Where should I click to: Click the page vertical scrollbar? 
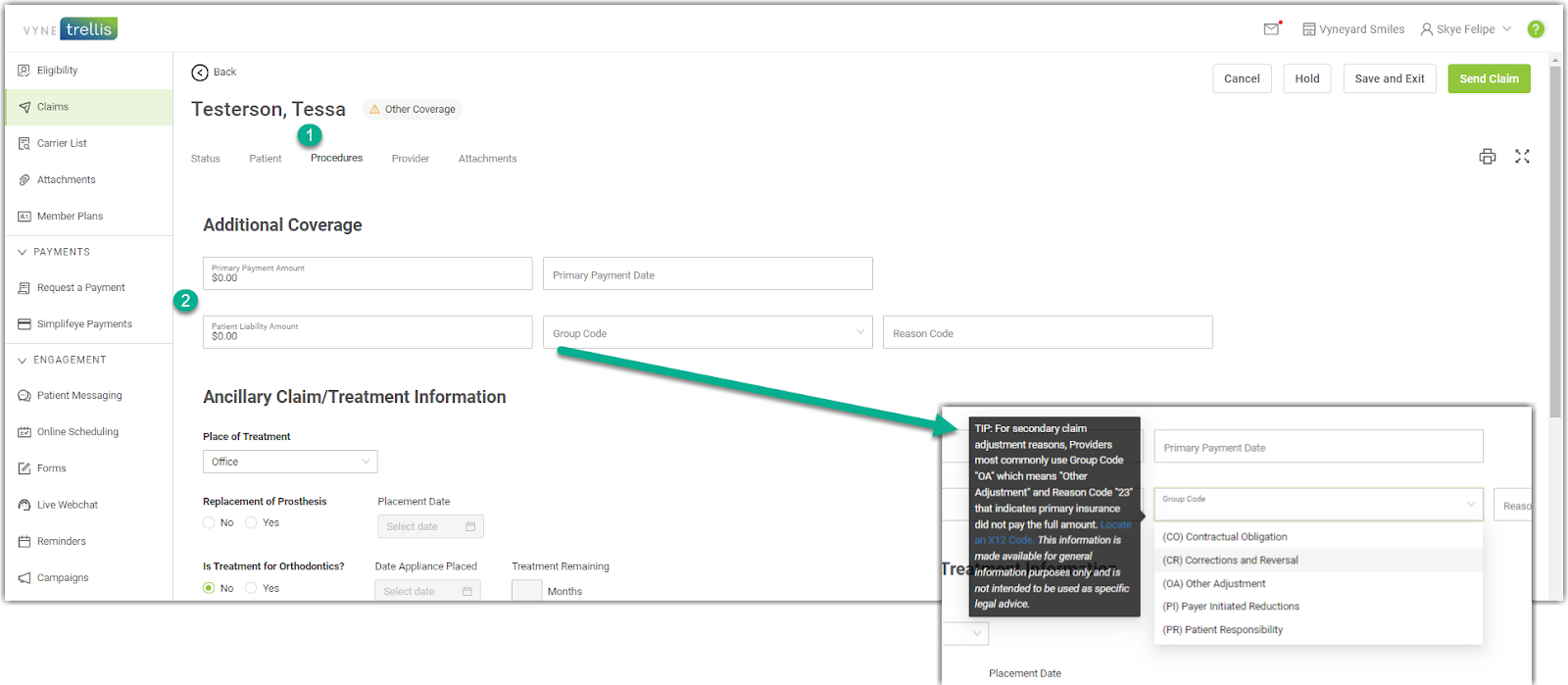[1554, 245]
